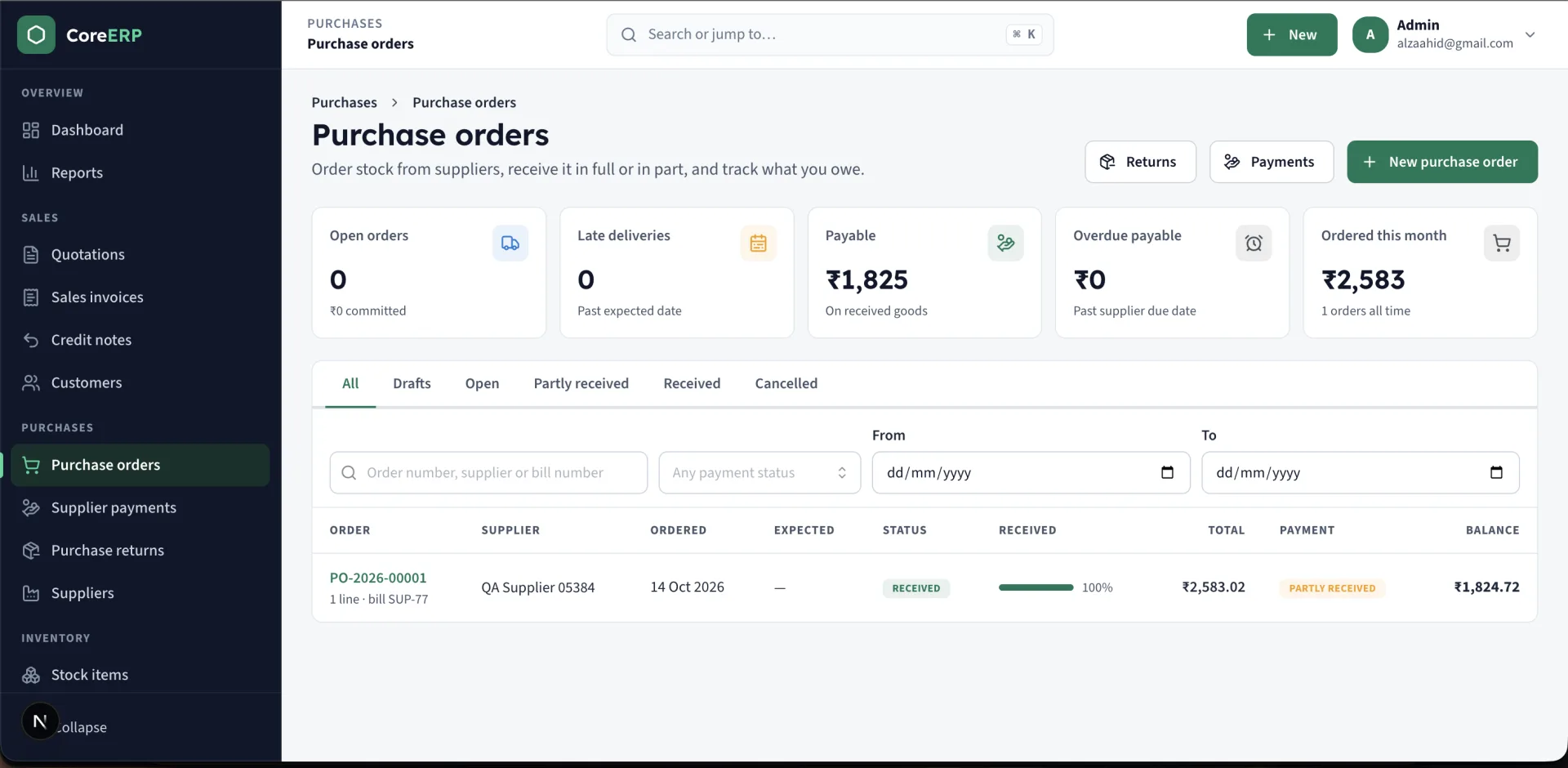Go to Supplier payments
The height and width of the screenshot is (768, 1568).
140,507
